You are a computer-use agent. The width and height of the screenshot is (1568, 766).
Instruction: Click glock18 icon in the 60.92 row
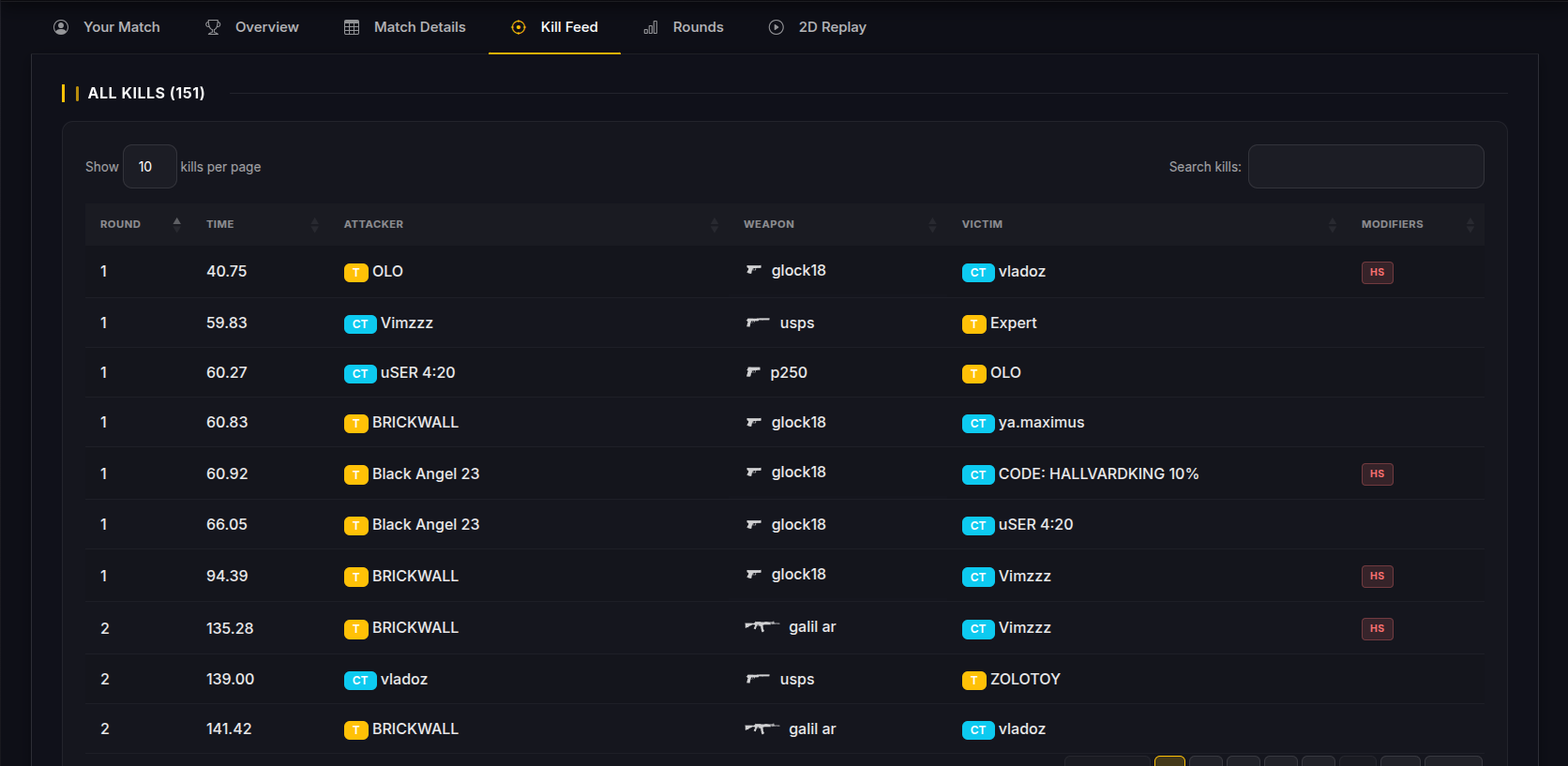pyautogui.click(x=754, y=472)
